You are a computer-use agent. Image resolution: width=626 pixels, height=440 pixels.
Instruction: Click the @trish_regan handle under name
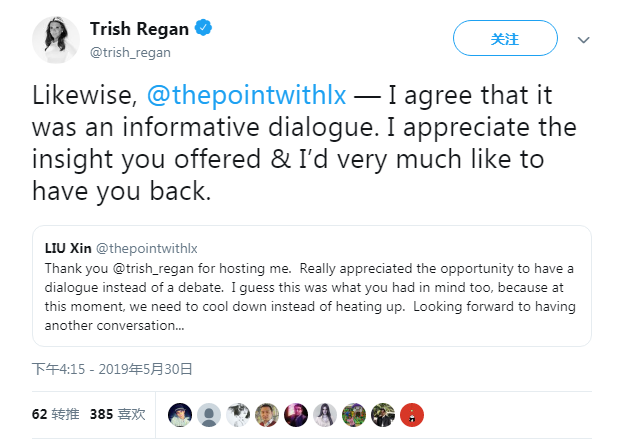click(130, 52)
